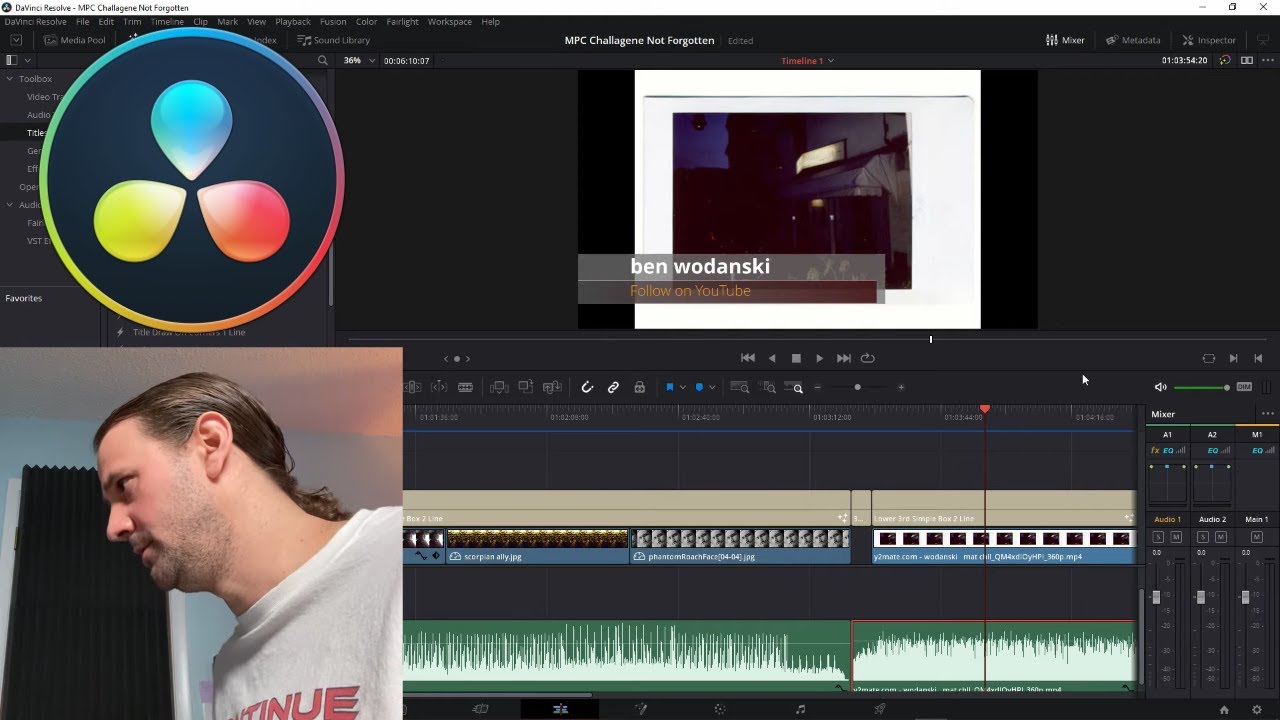
Task: Open Timeline 1 name dropdown
Action: point(808,60)
